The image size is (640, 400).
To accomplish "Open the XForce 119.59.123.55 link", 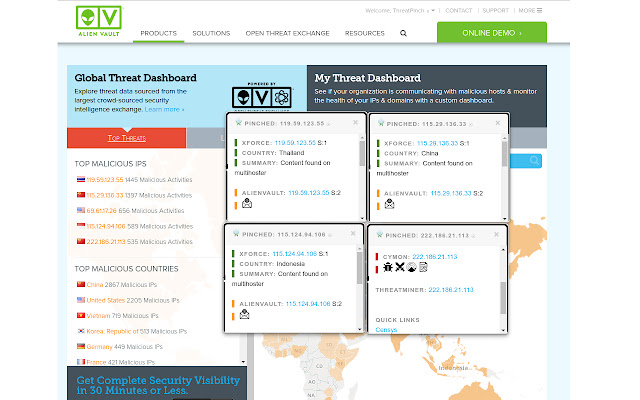I will tap(295, 143).
